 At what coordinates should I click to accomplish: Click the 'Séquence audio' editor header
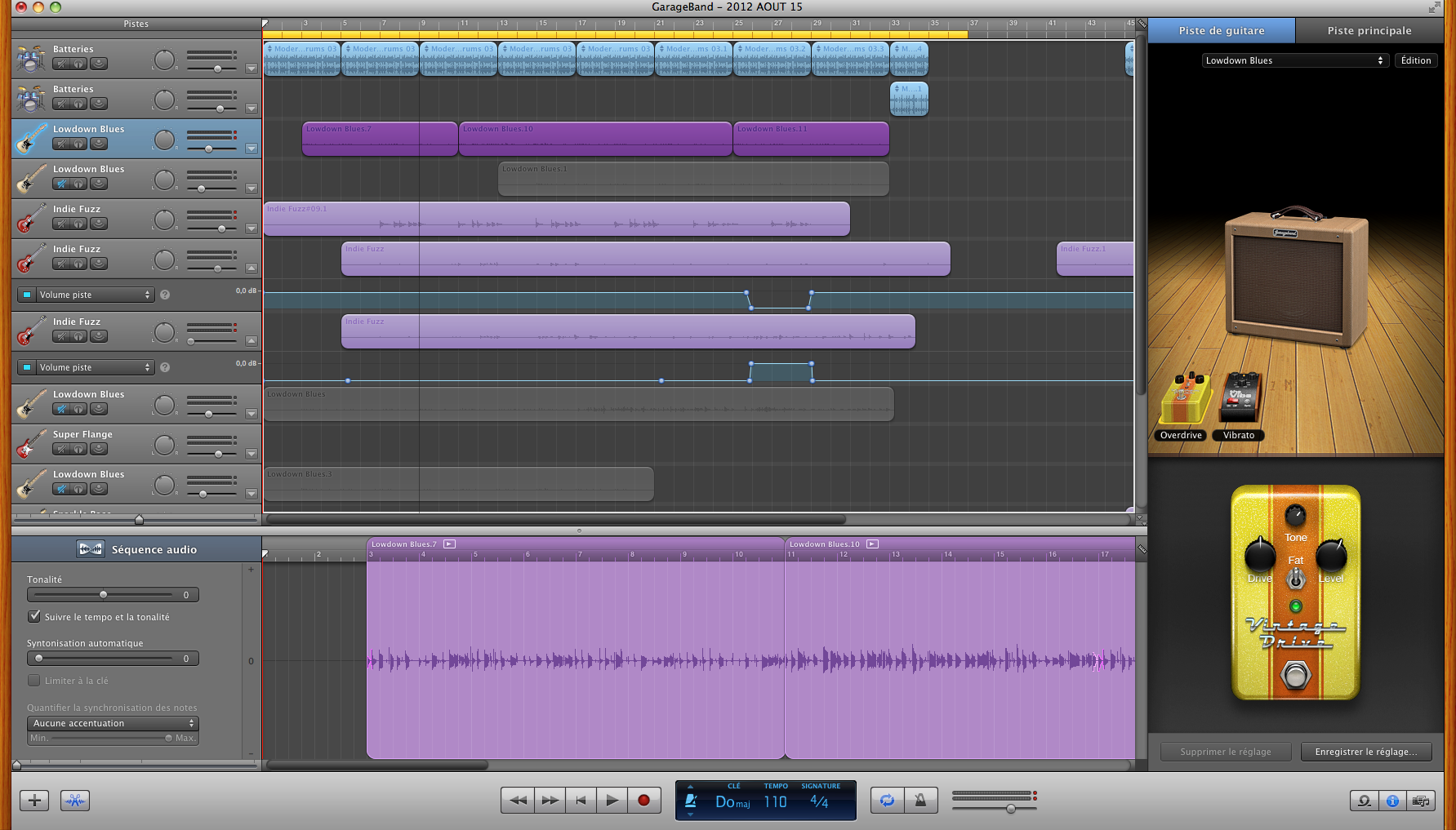[x=136, y=549]
